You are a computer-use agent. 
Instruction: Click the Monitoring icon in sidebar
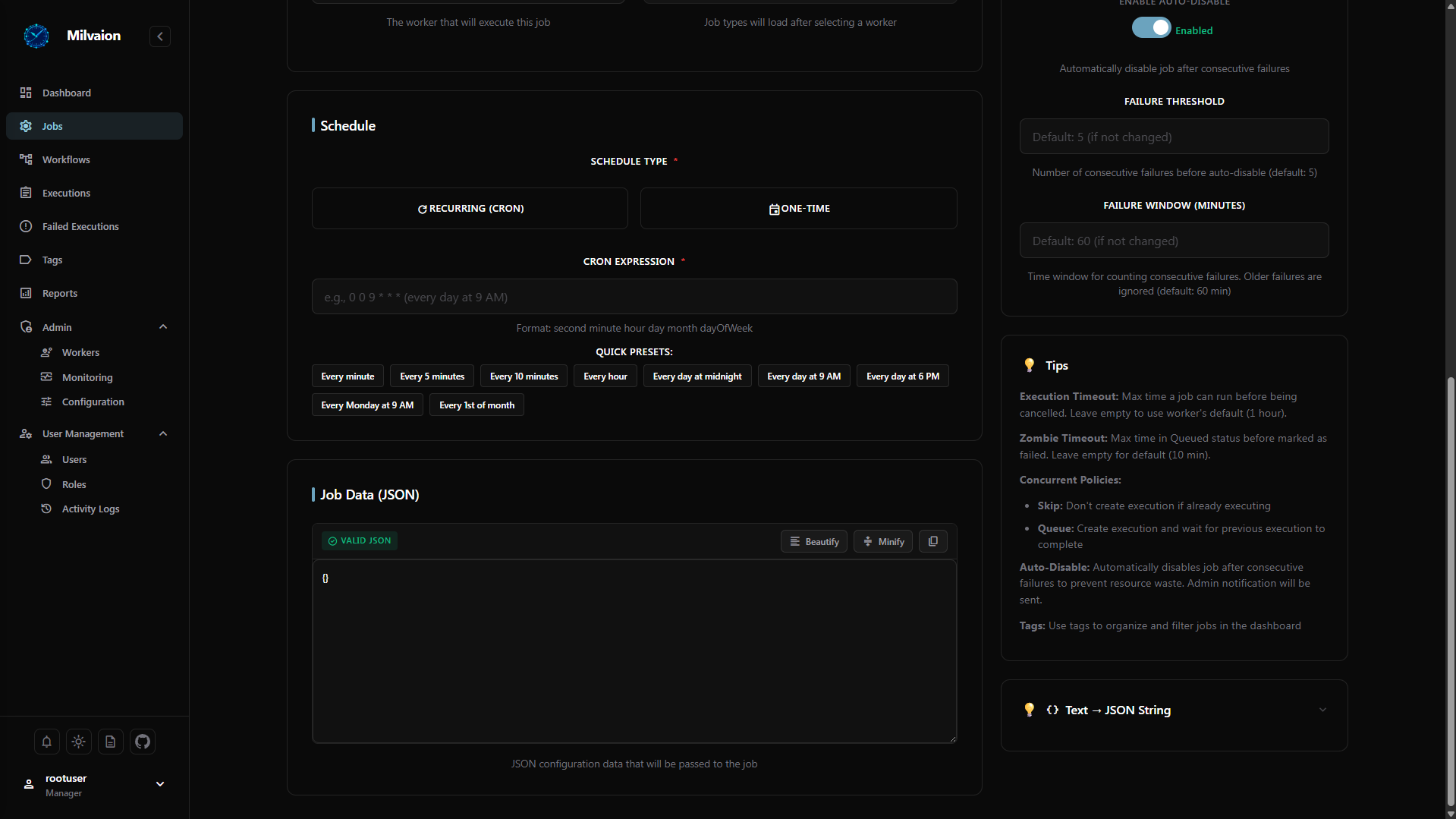point(46,377)
